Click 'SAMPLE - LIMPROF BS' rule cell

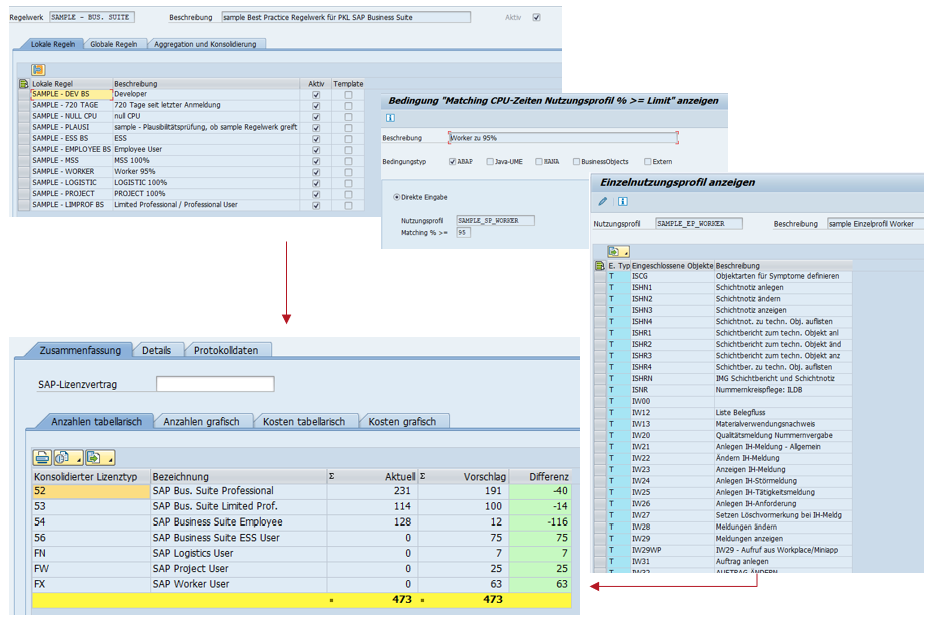pyautogui.click(x=71, y=205)
